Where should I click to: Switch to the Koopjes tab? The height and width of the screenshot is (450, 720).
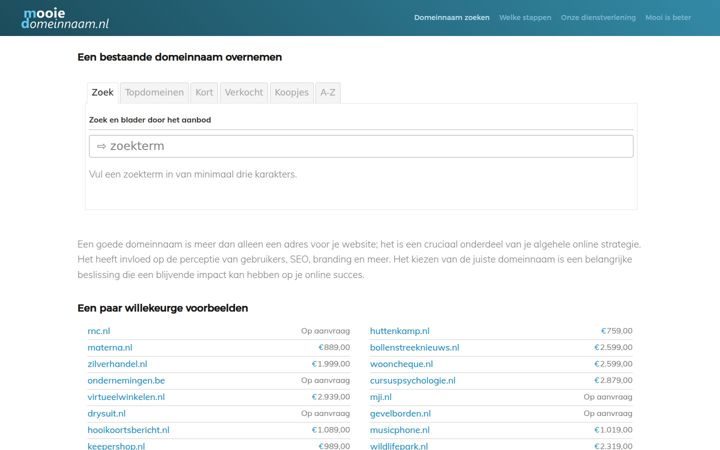point(292,93)
